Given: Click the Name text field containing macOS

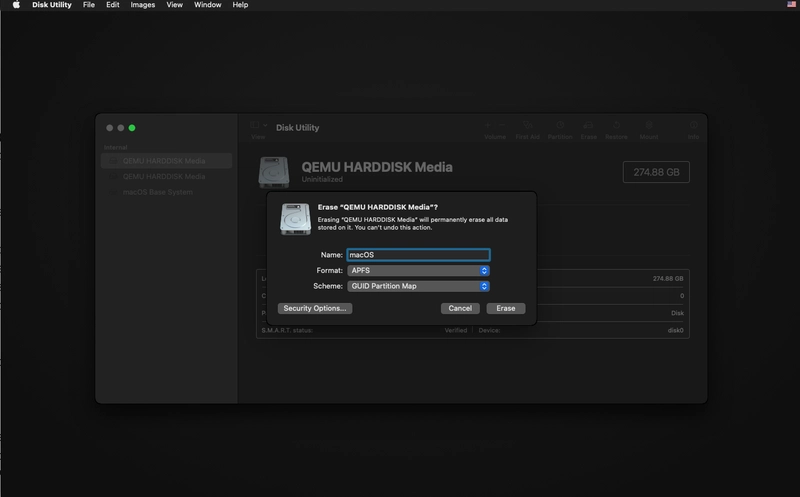Looking at the screenshot, I should click(x=418, y=255).
